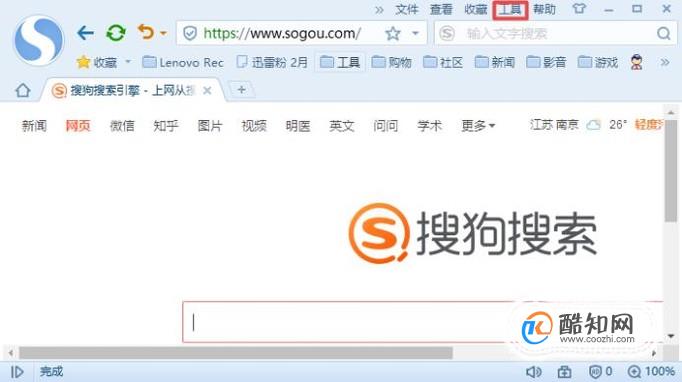This screenshot has width=682, height=382.
Task: Bookmark the page with star icon
Action: pos(393,34)
